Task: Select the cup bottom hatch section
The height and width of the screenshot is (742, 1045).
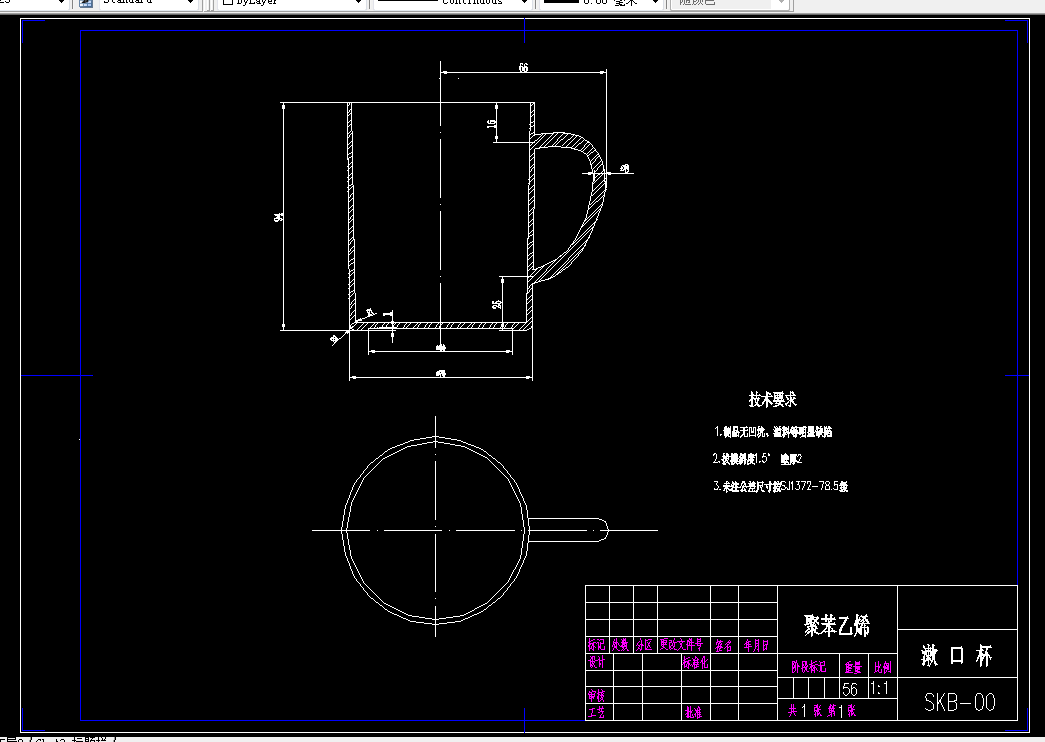Action: click(440, 326)
